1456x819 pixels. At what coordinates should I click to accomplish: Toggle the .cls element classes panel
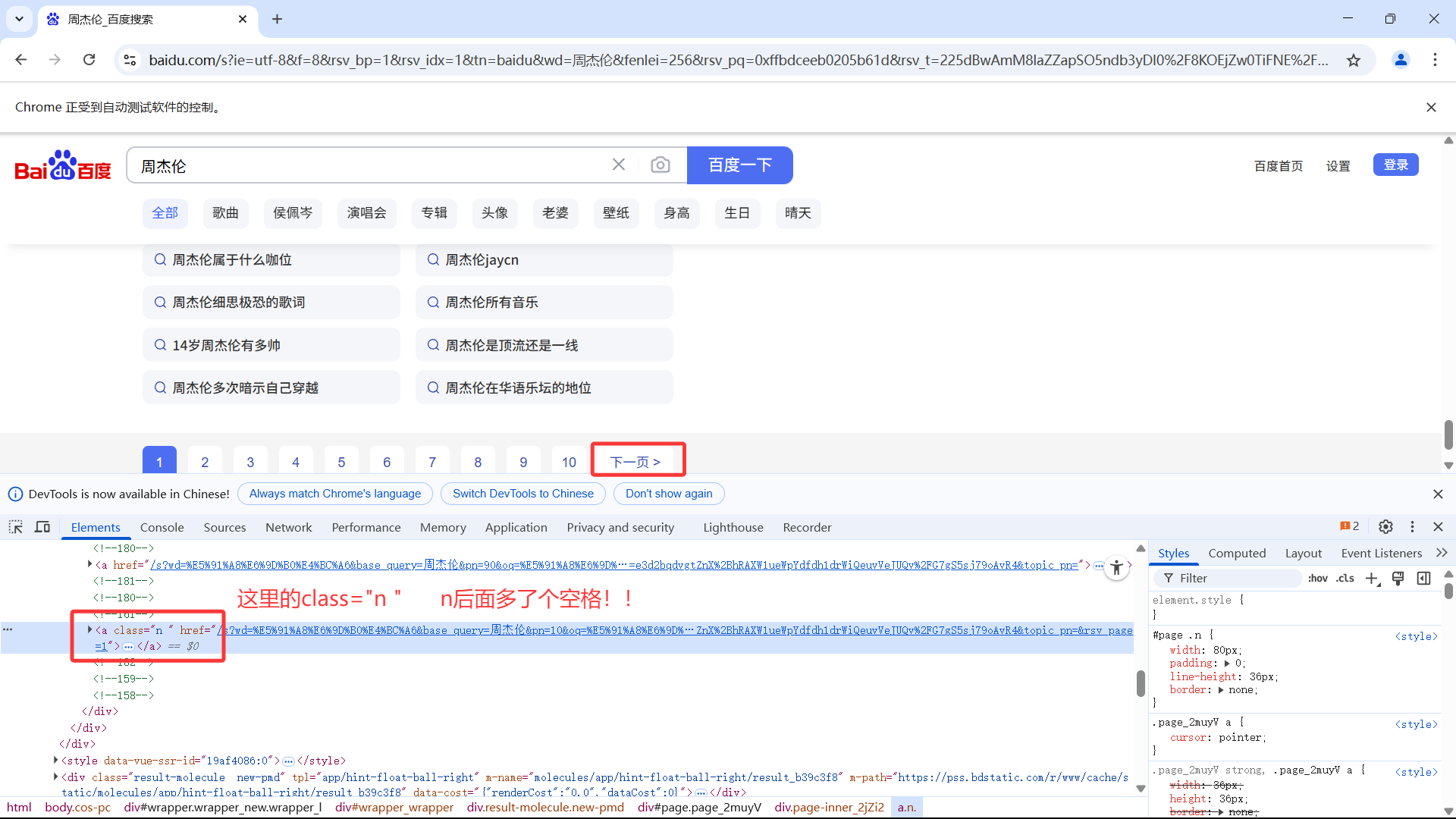(x=1345, y=579)
